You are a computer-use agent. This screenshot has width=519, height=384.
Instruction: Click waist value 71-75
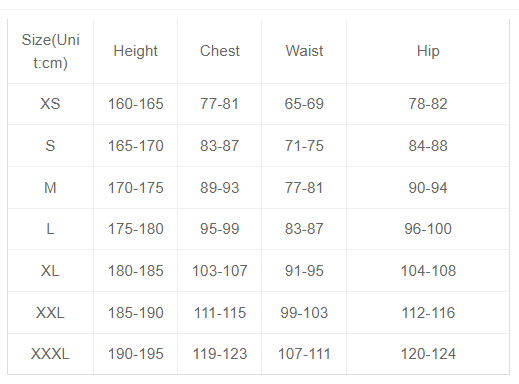tap(304, 146)
